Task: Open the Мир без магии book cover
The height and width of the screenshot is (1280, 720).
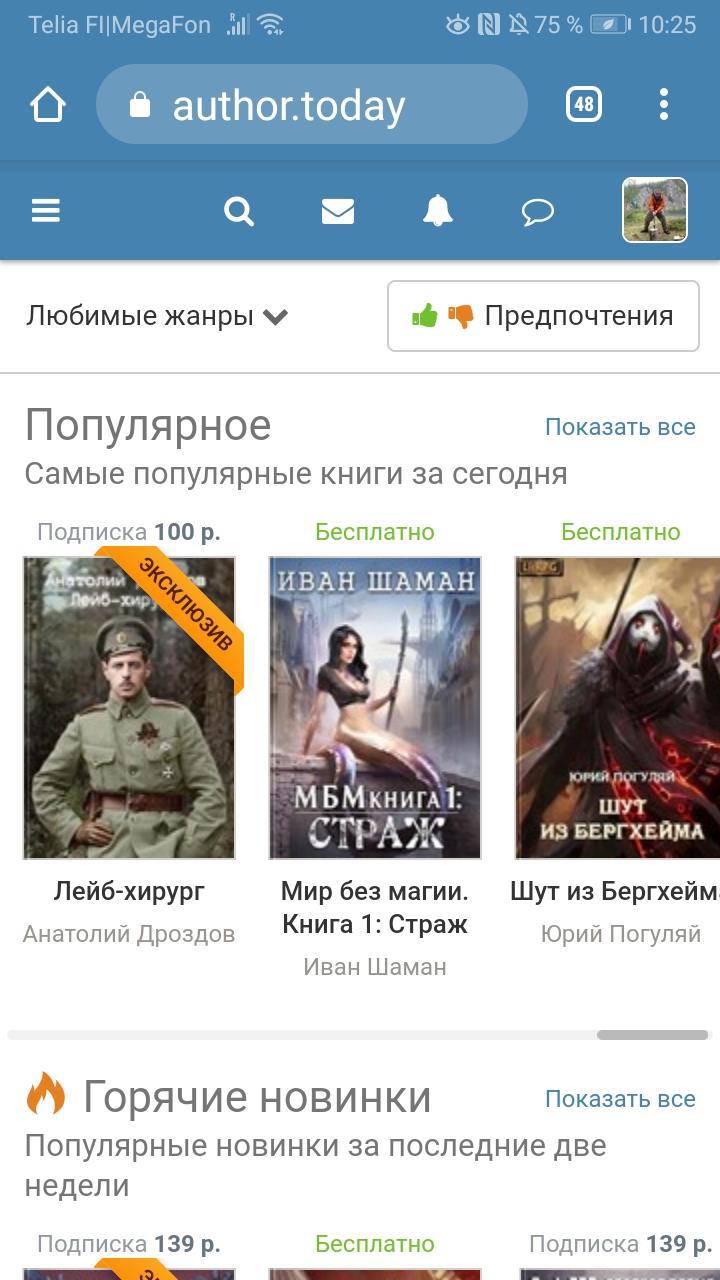Action: (375, 708)
